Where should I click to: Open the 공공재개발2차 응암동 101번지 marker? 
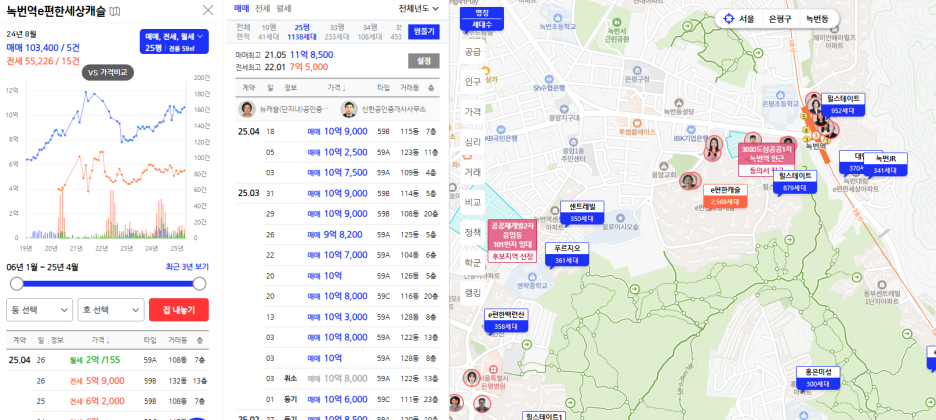pos(513,242)
